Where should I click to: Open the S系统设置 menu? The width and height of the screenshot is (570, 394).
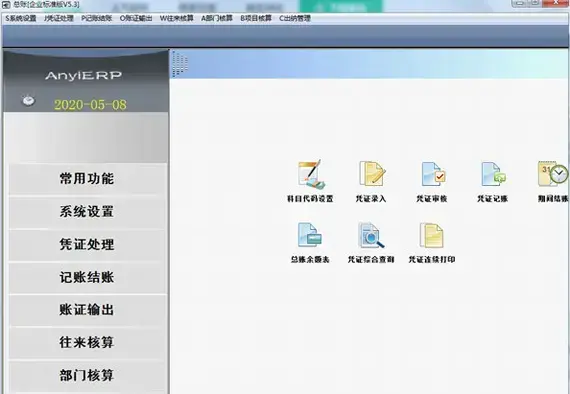21,18
